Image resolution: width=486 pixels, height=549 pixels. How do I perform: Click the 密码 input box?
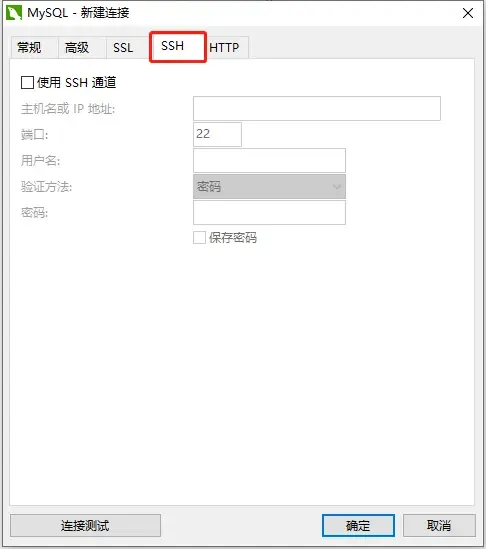(x=269, y=213)
